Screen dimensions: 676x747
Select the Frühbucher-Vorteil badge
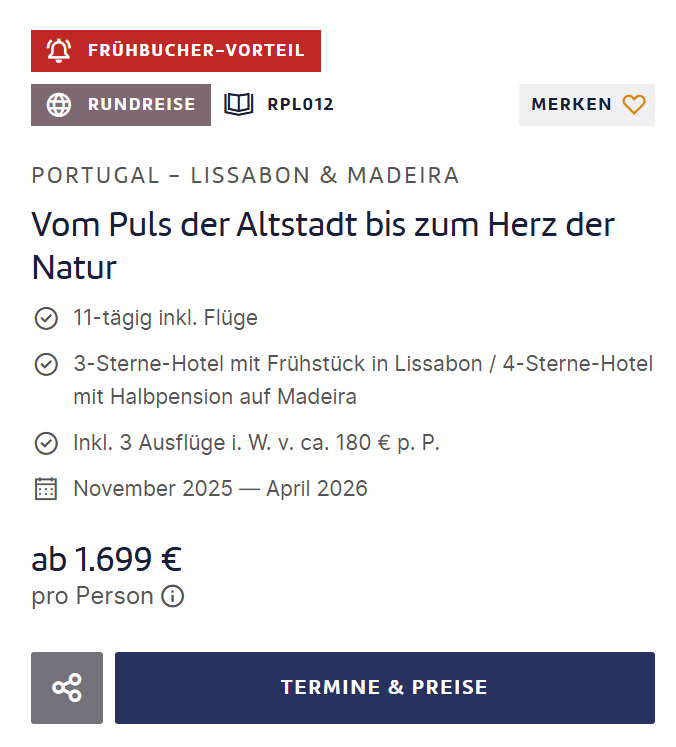pyautogui.click(x=176, y=51)
